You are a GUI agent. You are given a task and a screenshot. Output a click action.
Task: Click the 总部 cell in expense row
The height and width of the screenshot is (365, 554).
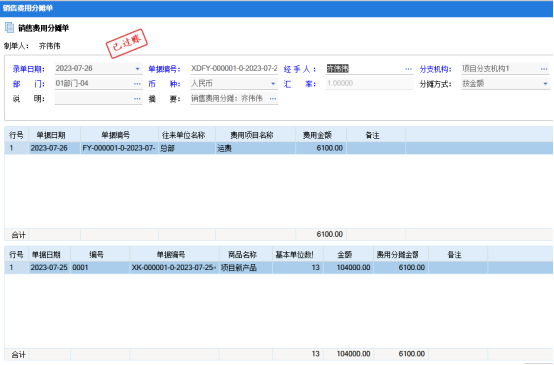click(187, 148)
